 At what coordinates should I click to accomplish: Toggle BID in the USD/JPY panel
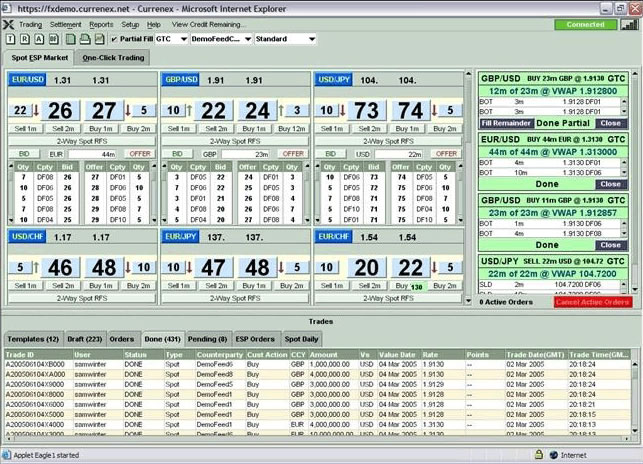click(x=331, y=154)
